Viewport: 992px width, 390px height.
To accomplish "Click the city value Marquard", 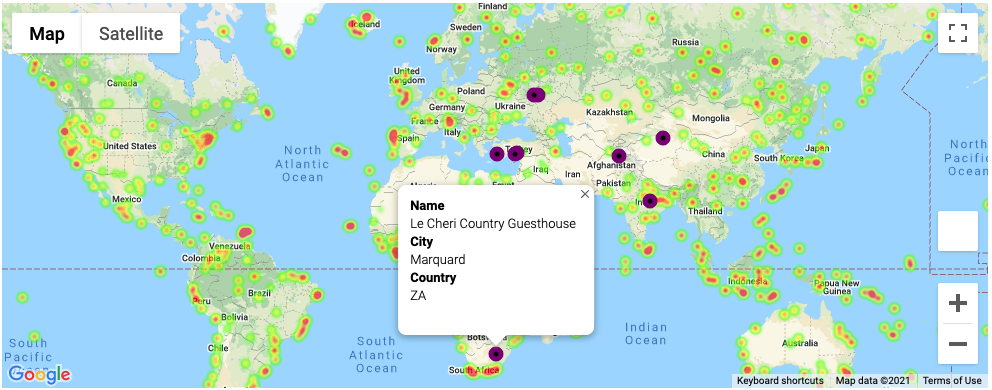I will 438,260.
